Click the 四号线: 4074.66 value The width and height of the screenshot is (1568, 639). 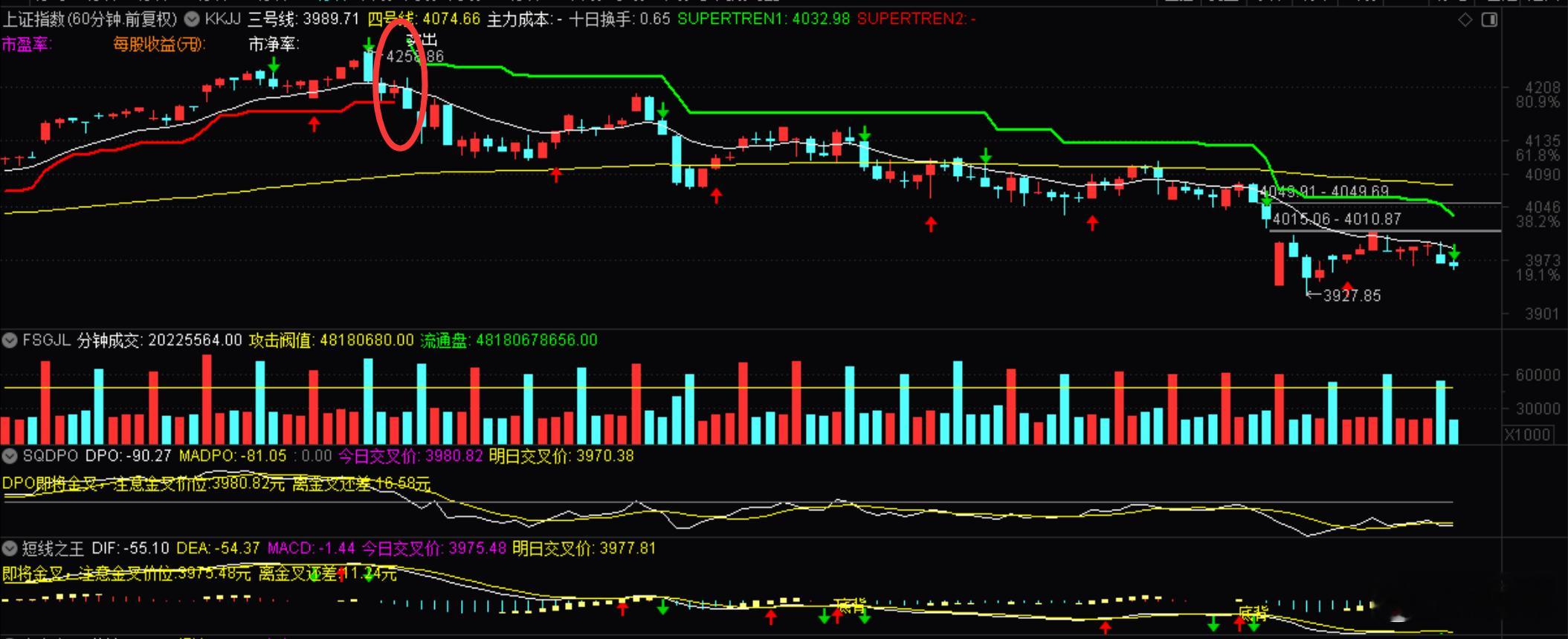[x=425, y=19]
